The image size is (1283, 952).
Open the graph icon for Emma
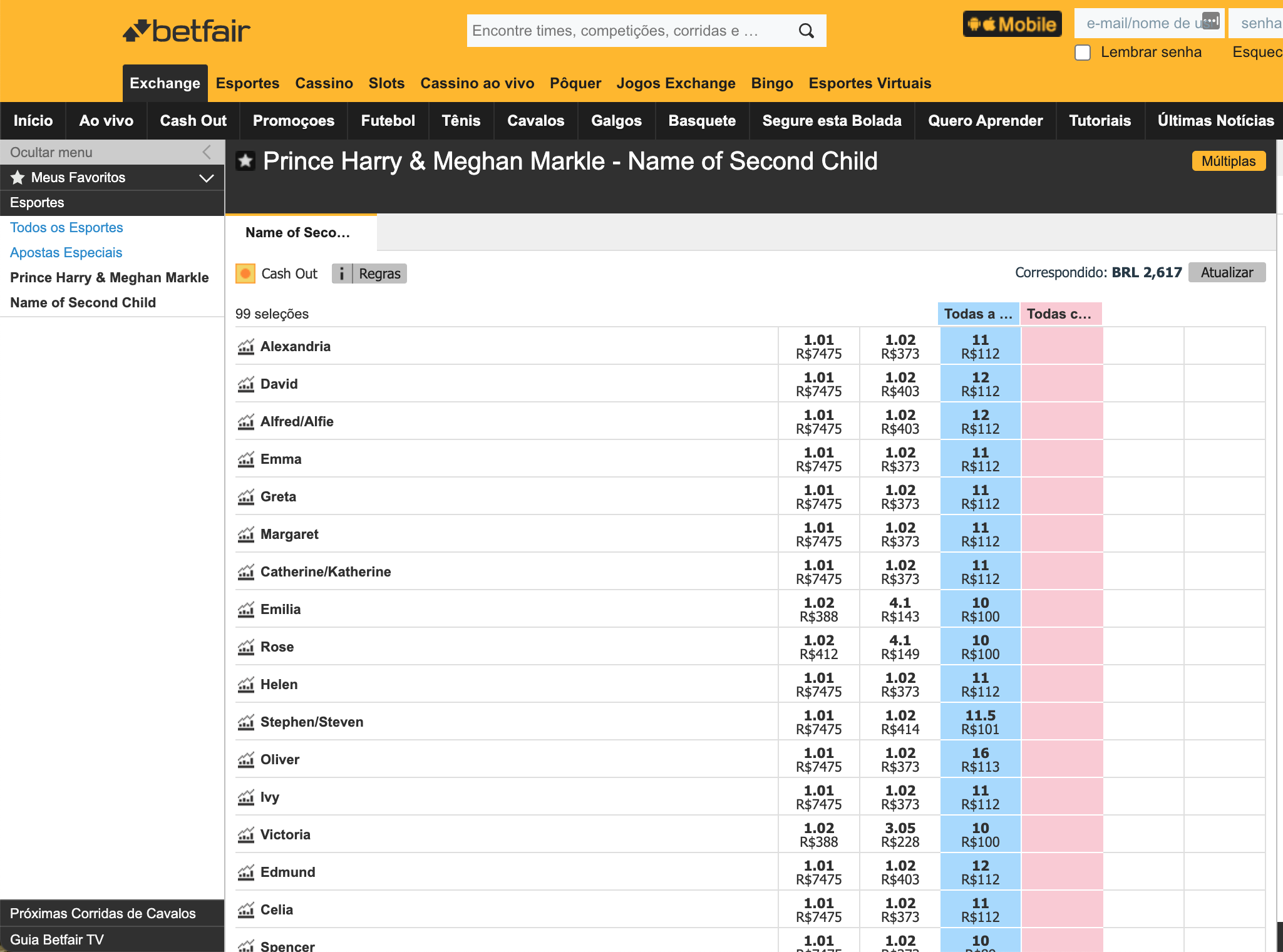coord(246,459)
